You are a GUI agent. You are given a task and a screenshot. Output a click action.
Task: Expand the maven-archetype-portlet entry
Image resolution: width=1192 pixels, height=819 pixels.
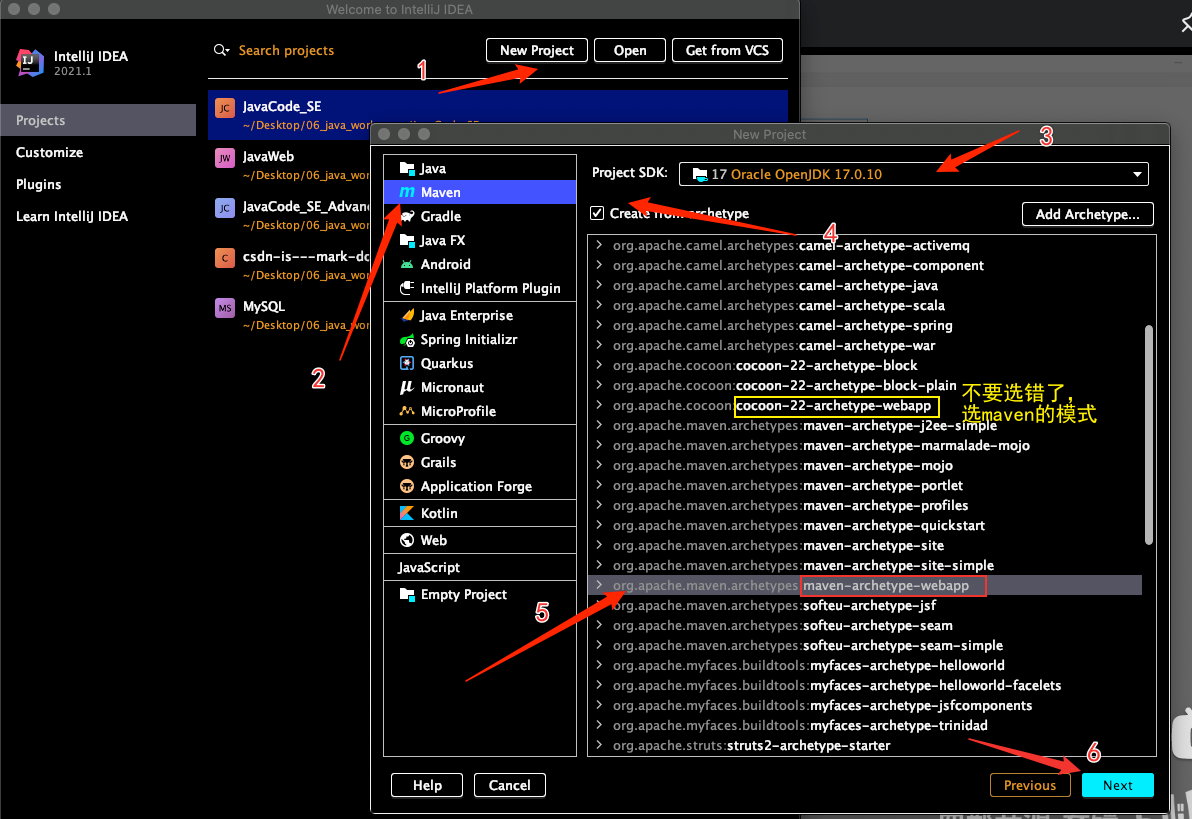point(599,485)
